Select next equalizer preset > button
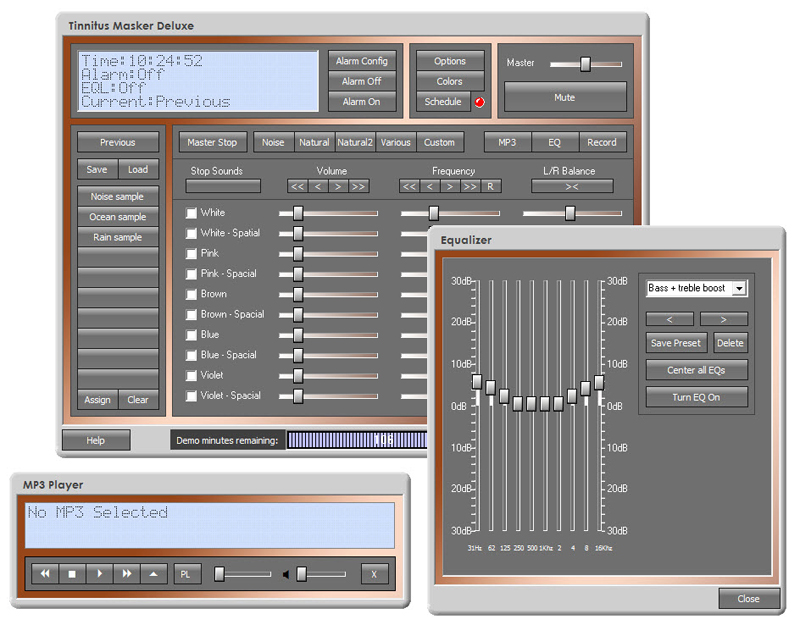 tap(723, 319)
